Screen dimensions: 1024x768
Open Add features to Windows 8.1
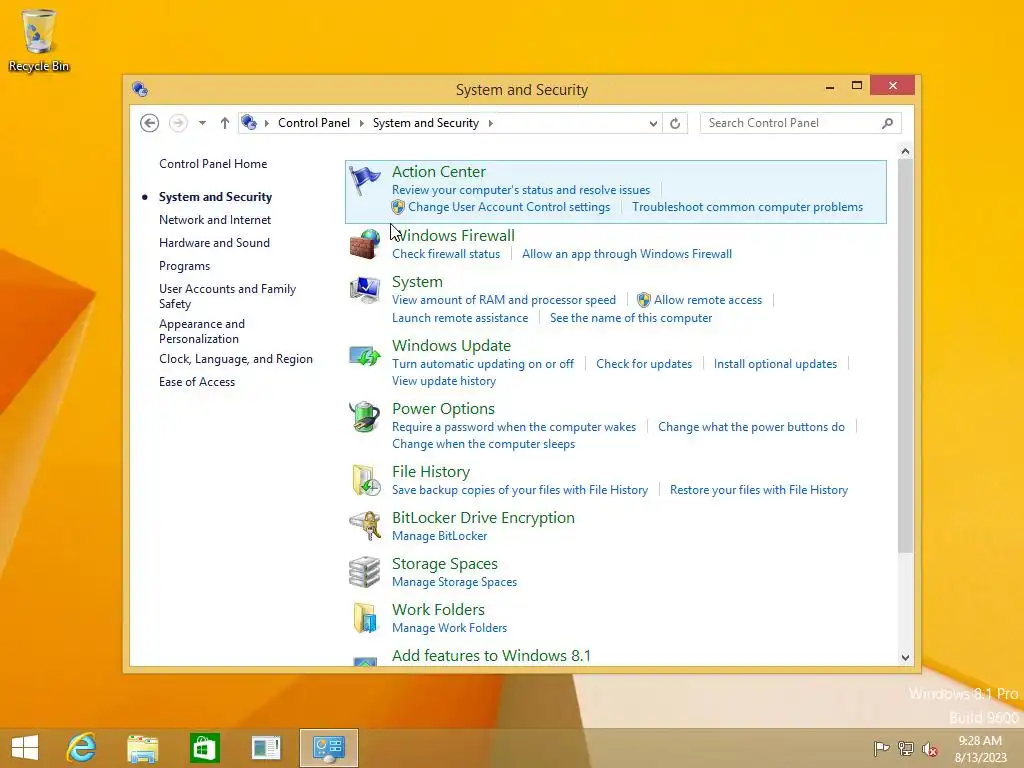tap(491, 655)
